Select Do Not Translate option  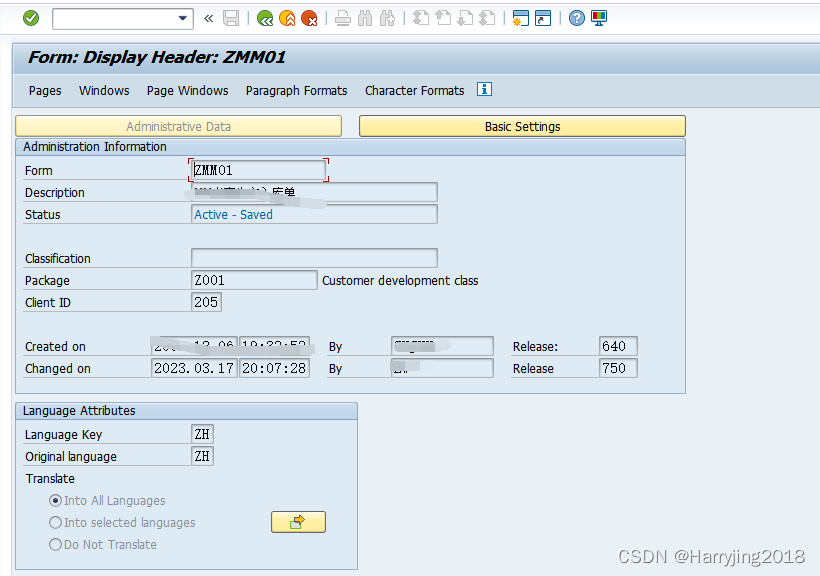pos(56,544)
